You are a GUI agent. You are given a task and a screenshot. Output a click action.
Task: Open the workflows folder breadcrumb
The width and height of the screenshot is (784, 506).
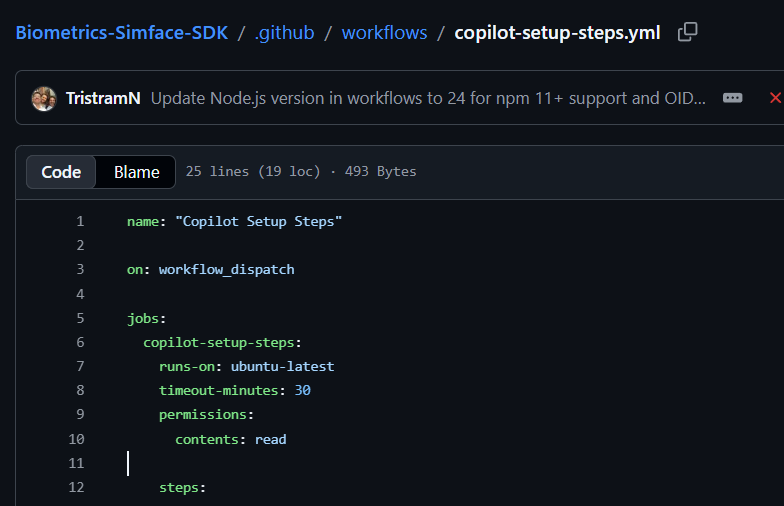(384, 33)
